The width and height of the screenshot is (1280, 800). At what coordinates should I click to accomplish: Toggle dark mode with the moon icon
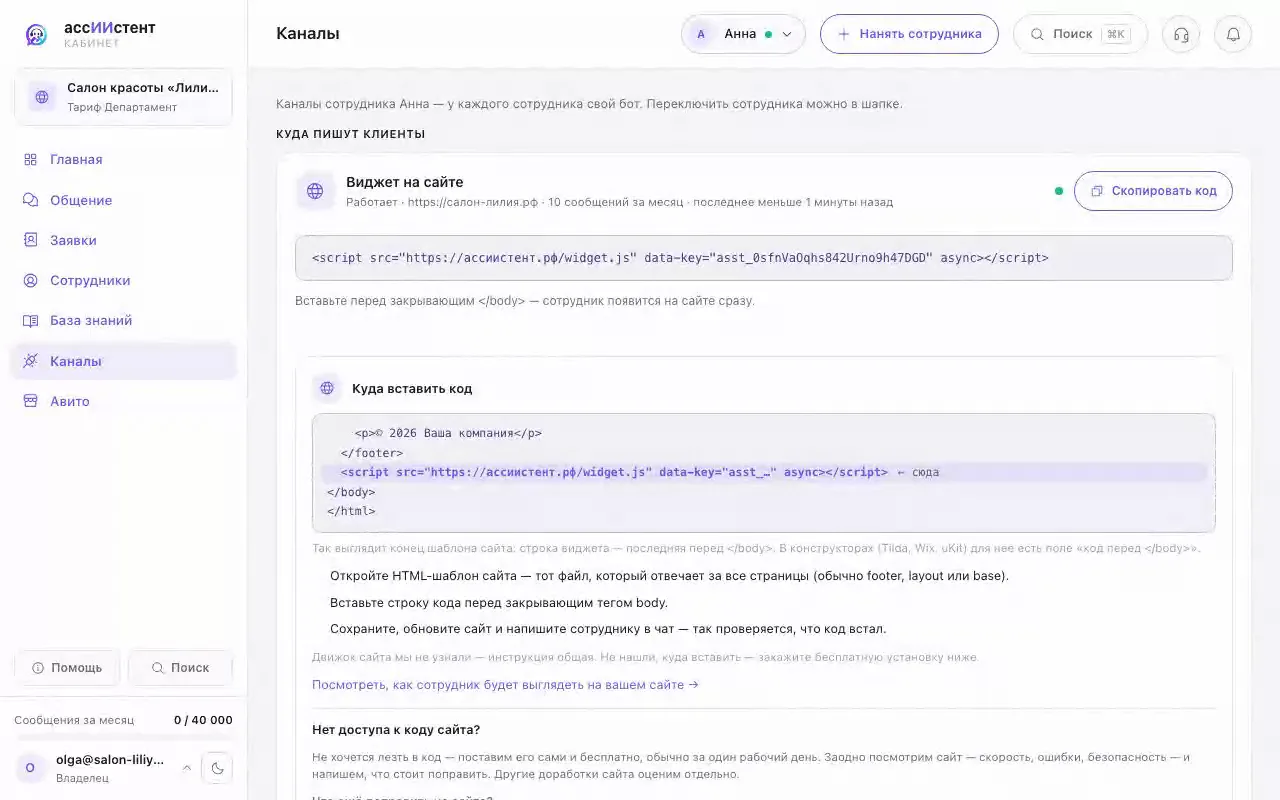point(217,768)
